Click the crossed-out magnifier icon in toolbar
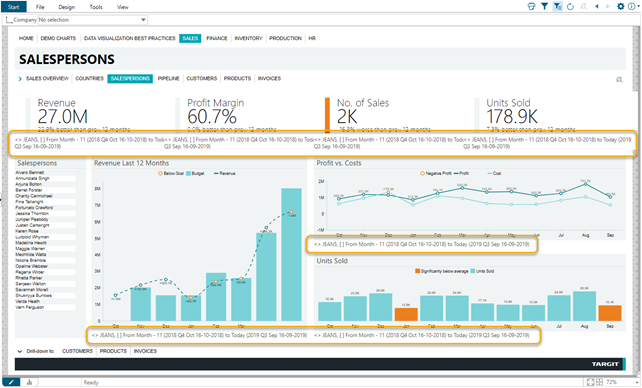The image size is (642, 388). click(583, 7)
